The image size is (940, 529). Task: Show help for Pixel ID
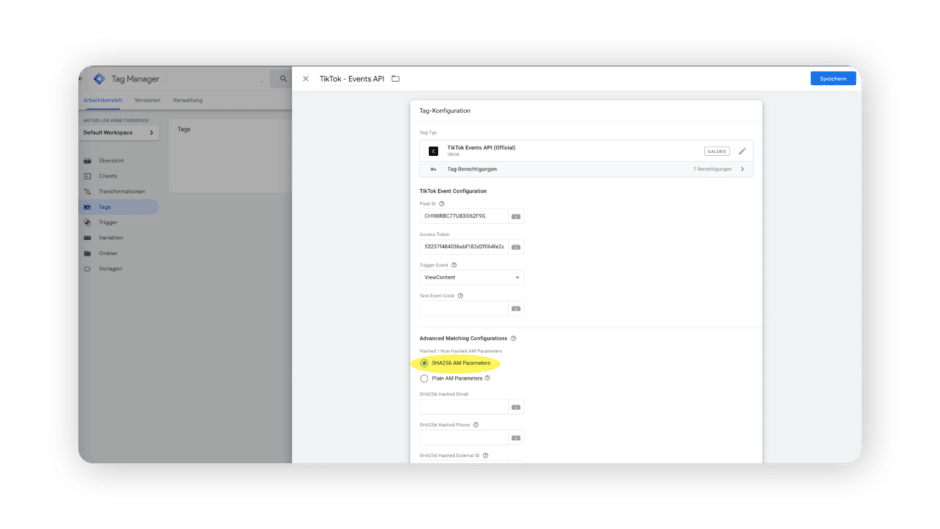point(442,204)
